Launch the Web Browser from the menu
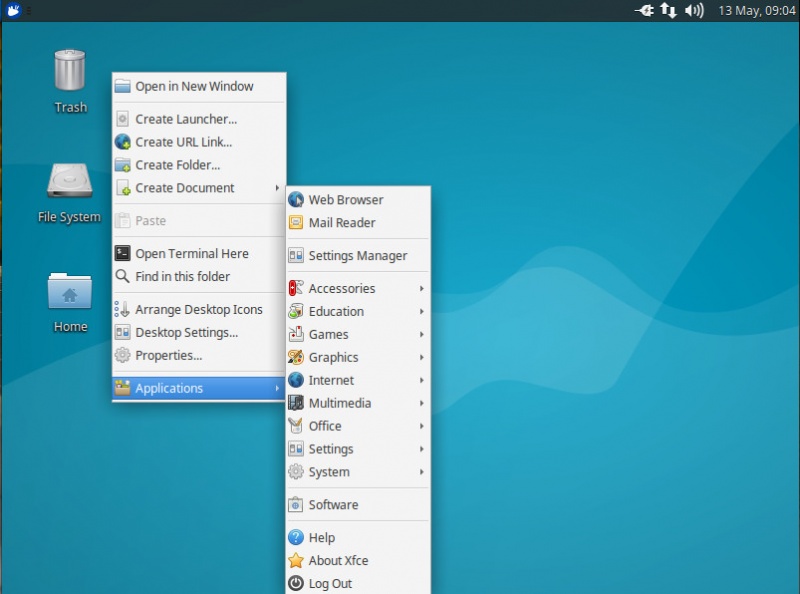Viewport: 800px width, 594px height. [345, 199]
